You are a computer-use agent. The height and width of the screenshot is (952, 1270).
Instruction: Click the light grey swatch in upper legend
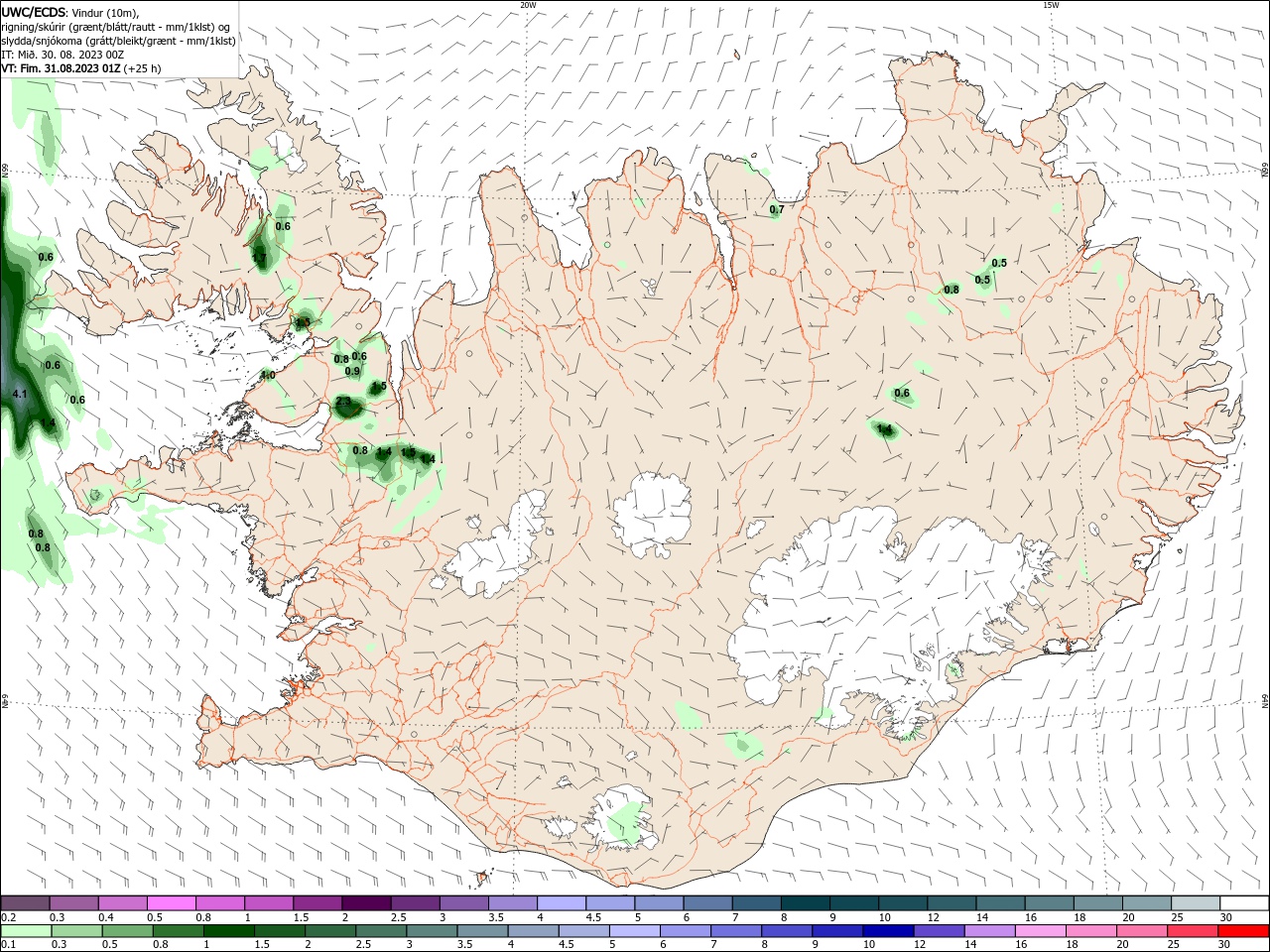(x=1197, y=903)
